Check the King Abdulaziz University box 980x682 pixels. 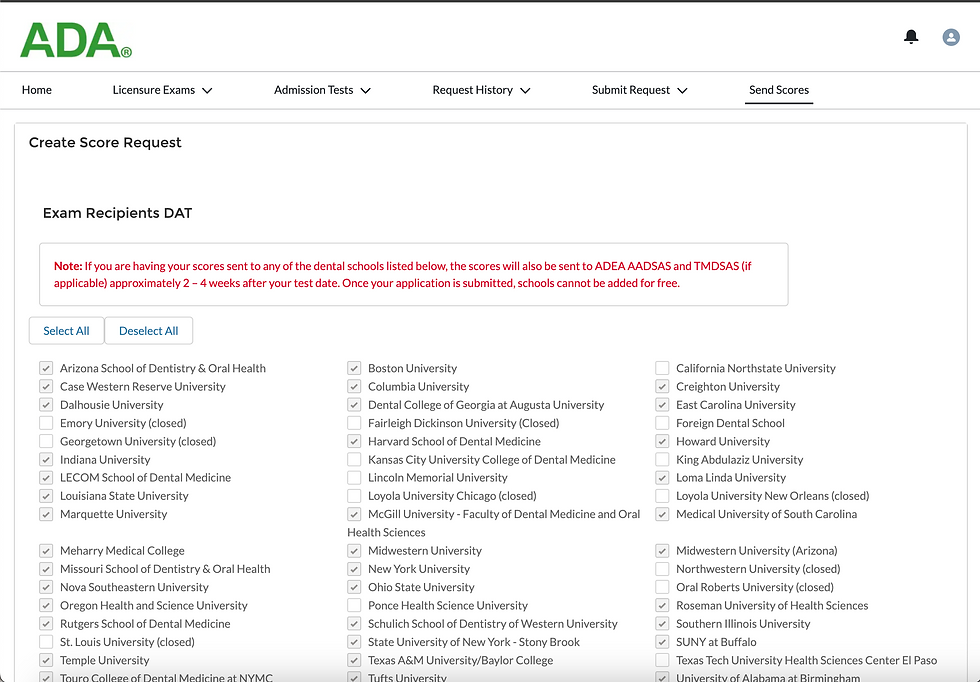(661, 459)
